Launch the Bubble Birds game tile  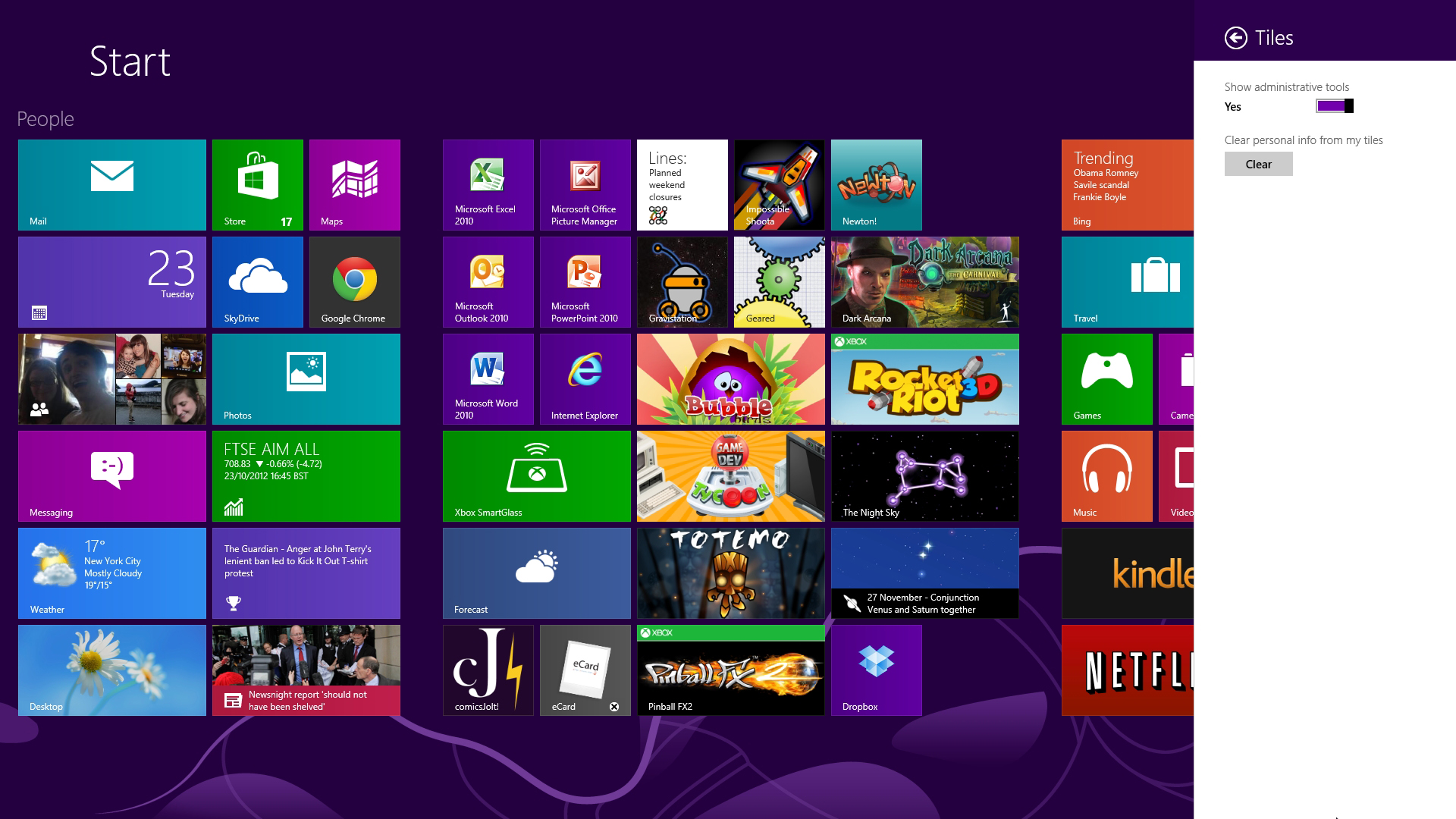[731, 379]
